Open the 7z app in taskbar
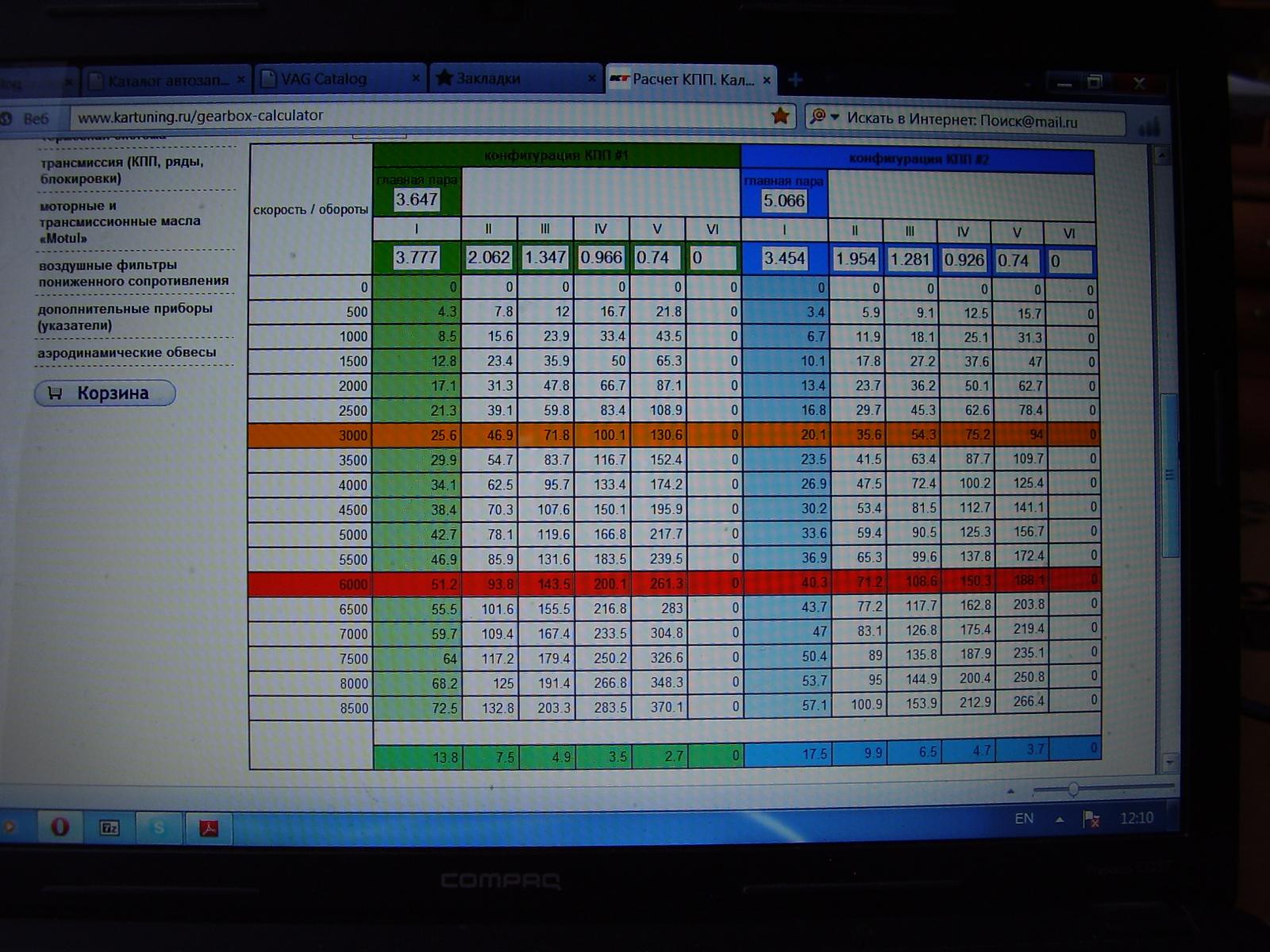Screen dimensions: 1270x952 pos(110,828)
